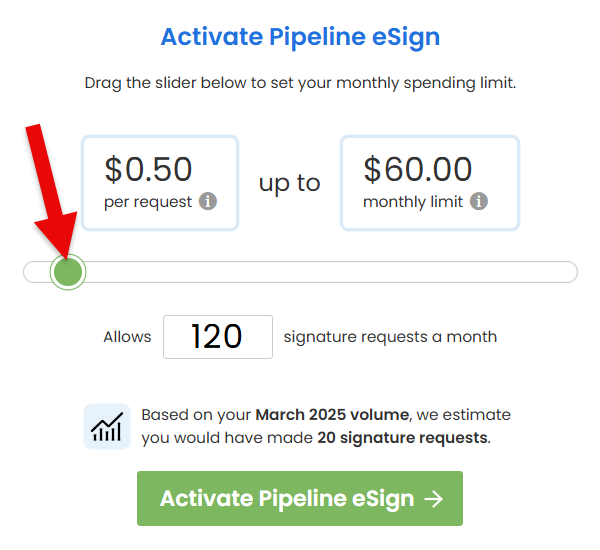Click the info icon beside "monthly limit"
This screenshot has width=600, height=550.
coord(479,202)
